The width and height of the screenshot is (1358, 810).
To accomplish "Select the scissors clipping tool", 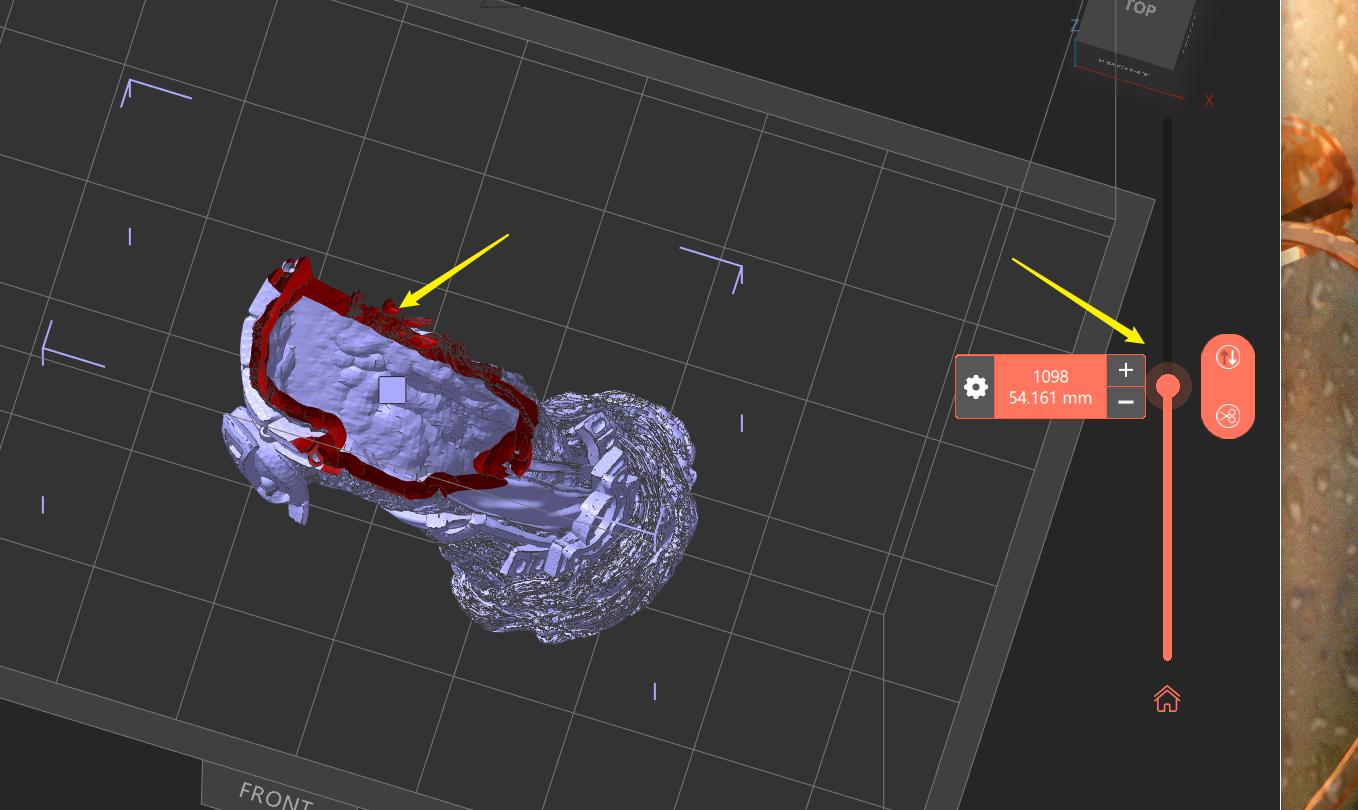I will 1228,416.
